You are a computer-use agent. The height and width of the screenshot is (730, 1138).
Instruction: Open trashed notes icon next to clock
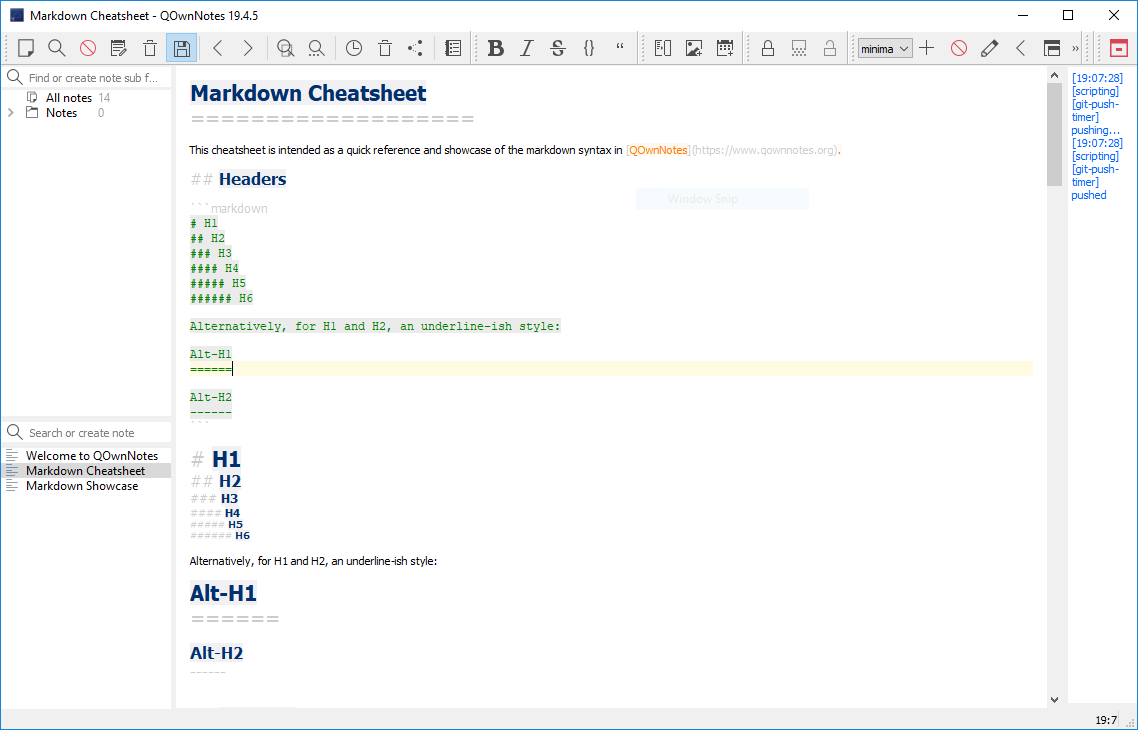385,49
